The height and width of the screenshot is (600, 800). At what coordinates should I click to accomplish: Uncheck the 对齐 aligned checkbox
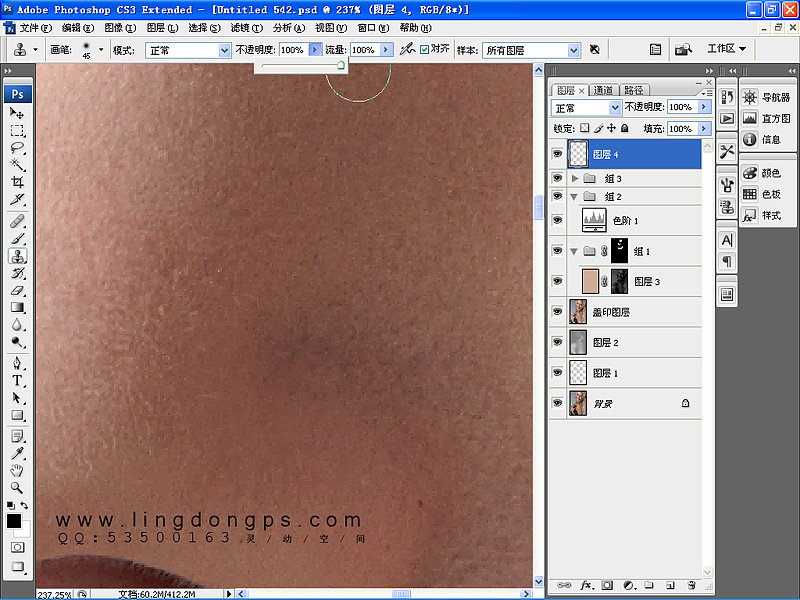pyautogui.click(x=424, y=49)
